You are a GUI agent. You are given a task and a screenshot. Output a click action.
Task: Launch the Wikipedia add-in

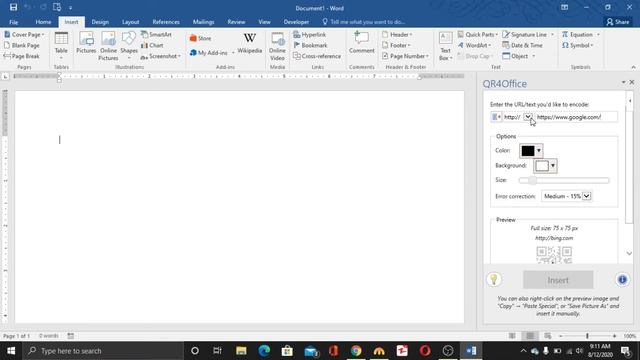point(250,43)
